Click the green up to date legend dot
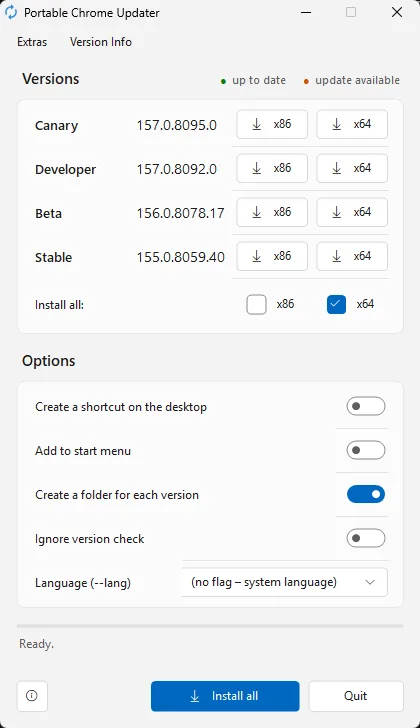 tap(223, 82)
